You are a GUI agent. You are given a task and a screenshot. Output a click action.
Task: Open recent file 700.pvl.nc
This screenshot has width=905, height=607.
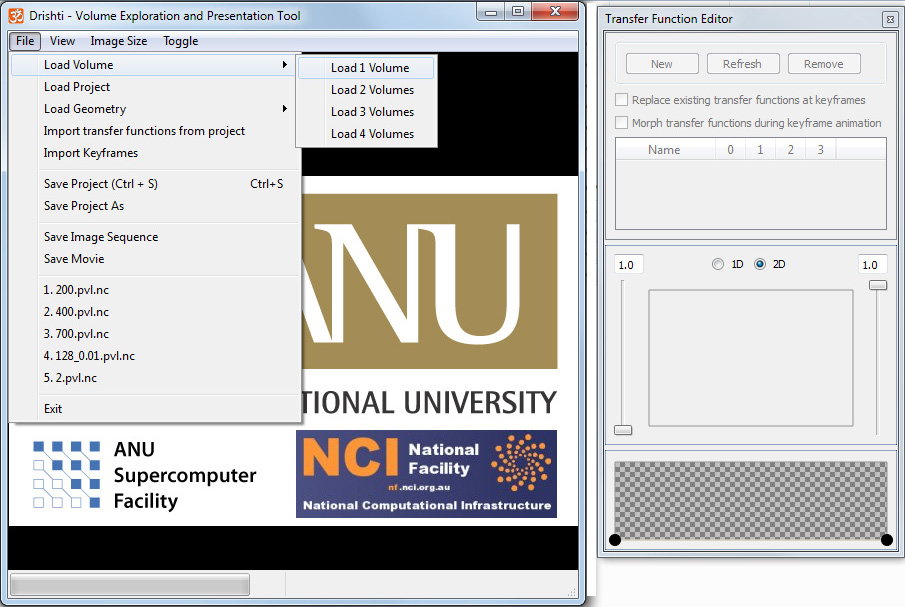point(154,334)
